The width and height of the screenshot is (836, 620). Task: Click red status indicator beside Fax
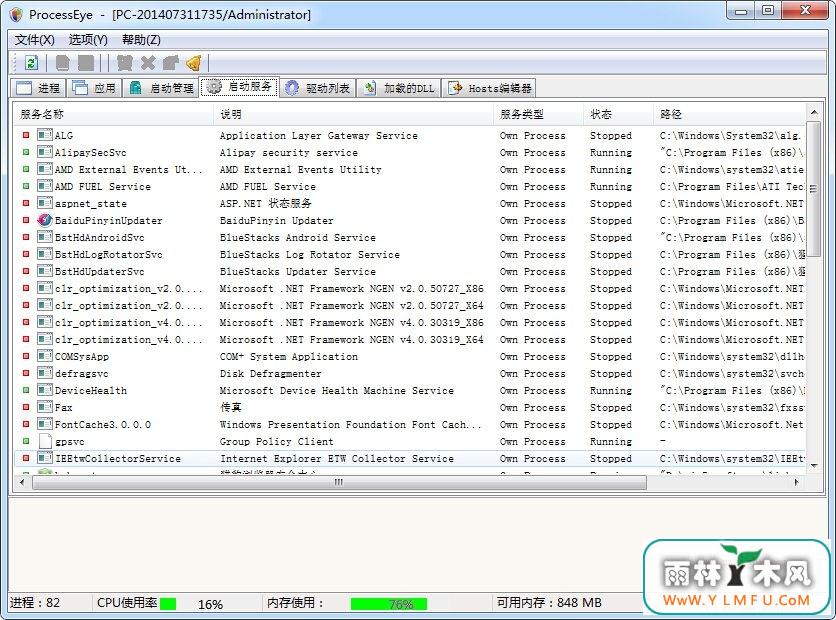[x=26, y=407]
